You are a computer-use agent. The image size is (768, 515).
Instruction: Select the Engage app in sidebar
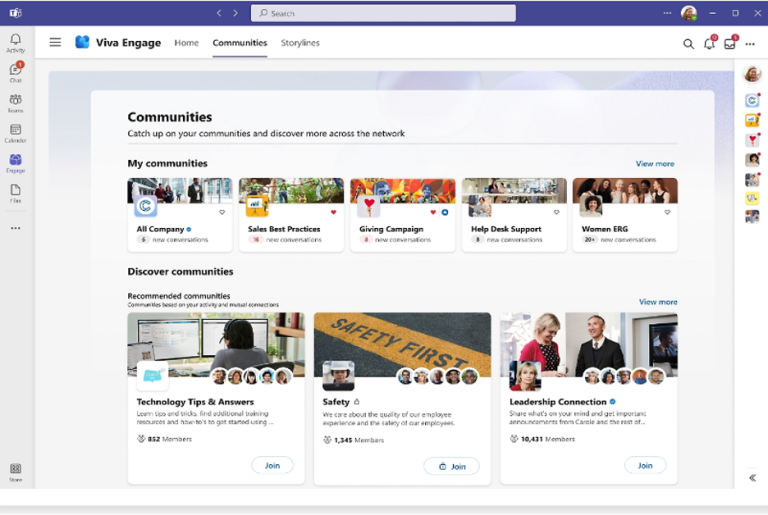pyautogui.click(x=16, y=163)
